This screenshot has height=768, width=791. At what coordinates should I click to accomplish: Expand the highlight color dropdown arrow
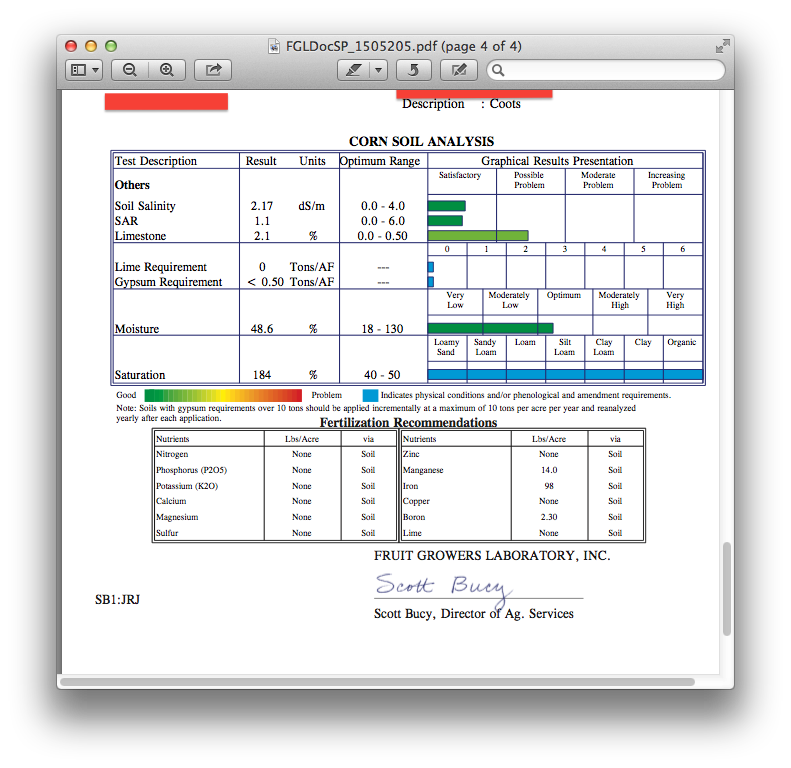point(378,70)
